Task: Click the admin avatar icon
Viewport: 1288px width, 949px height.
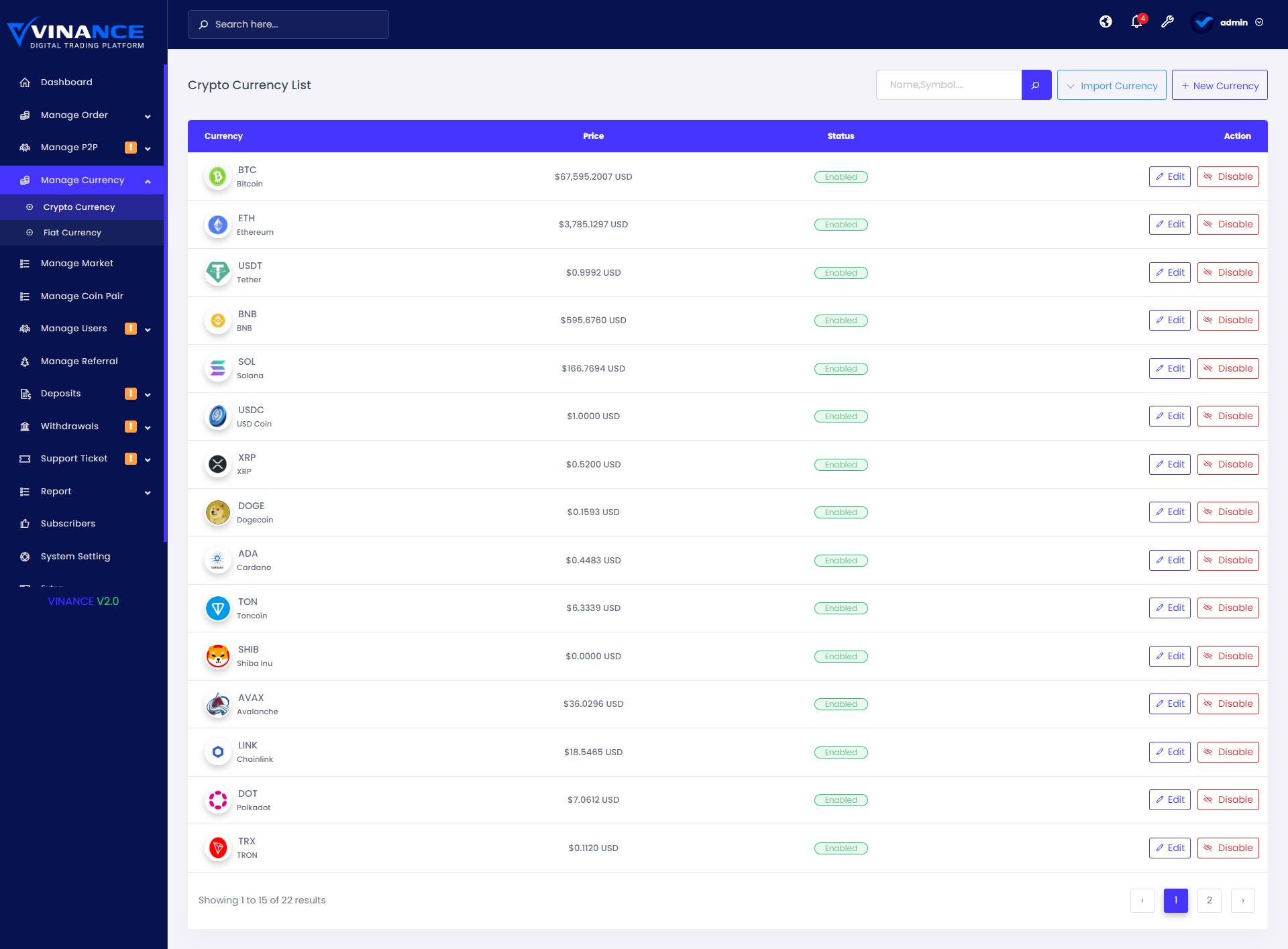Action: (x=1203, y=22)
